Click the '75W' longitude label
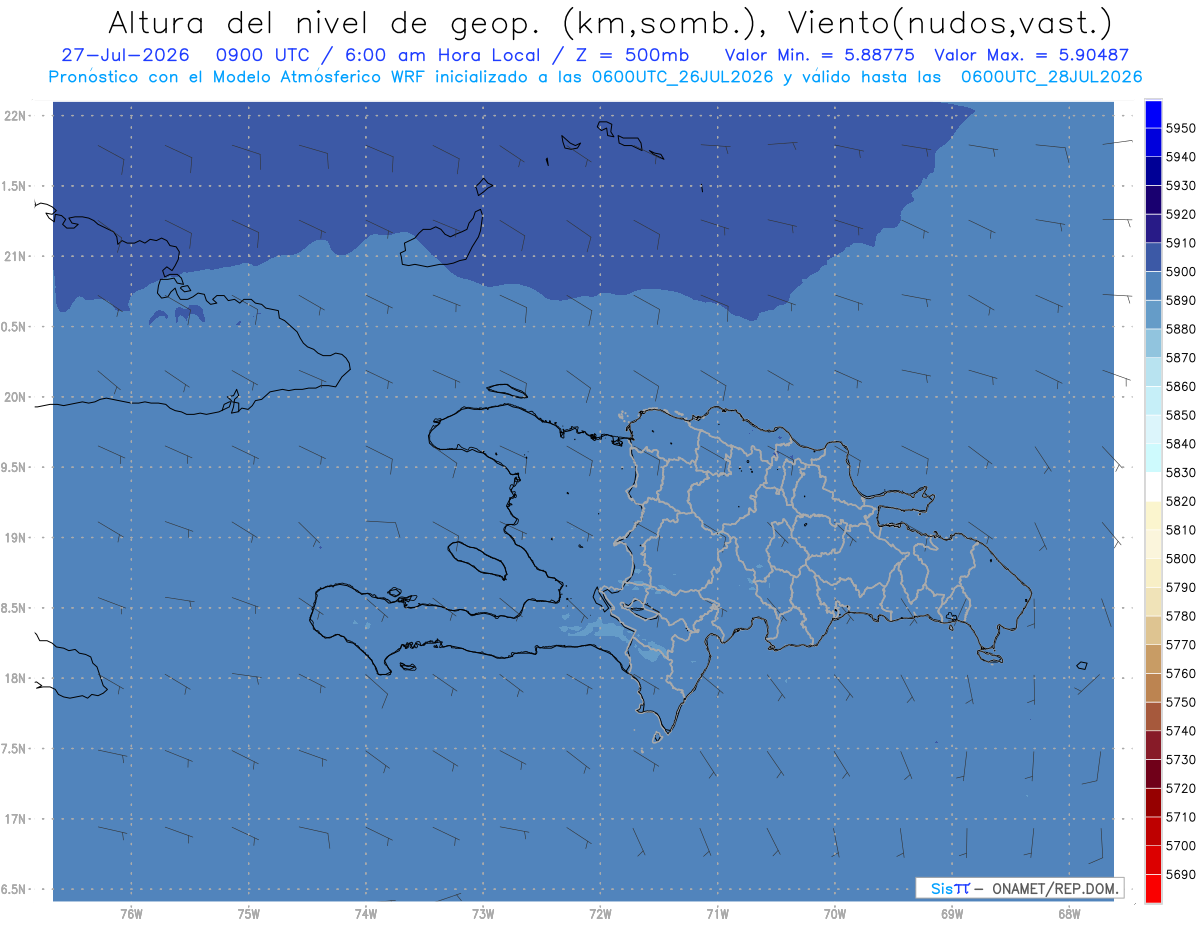Image resolution: width=1200 pixels, height=927 pixels. tap(249, 913)
